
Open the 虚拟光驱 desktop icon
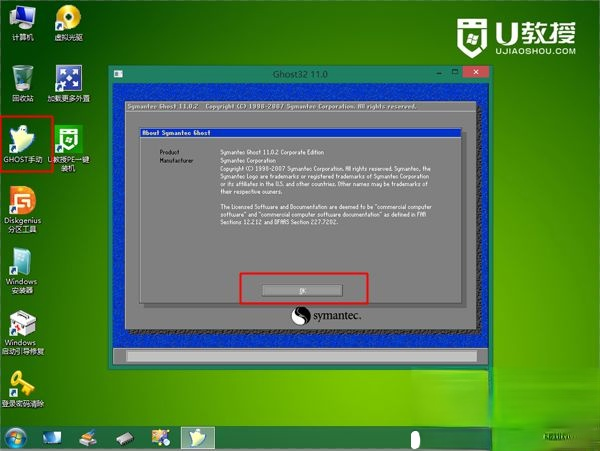(x=68, y=23)
